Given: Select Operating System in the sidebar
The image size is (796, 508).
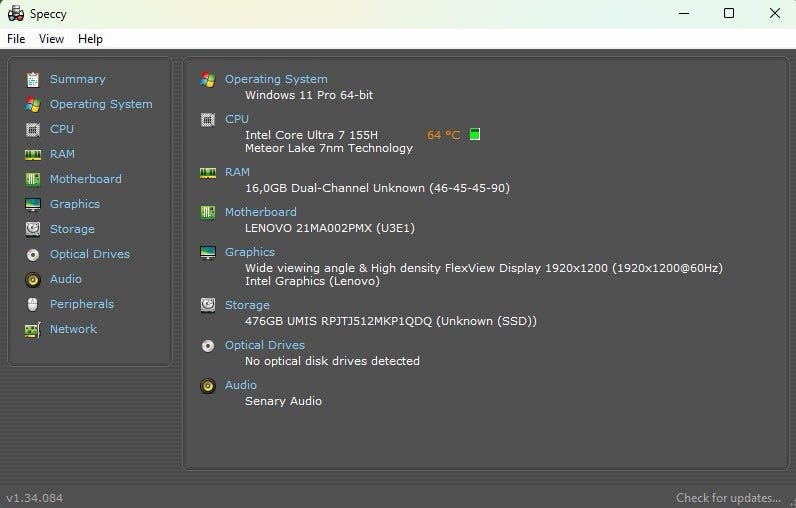Looking at the screenshot, I should pos(101,104).
